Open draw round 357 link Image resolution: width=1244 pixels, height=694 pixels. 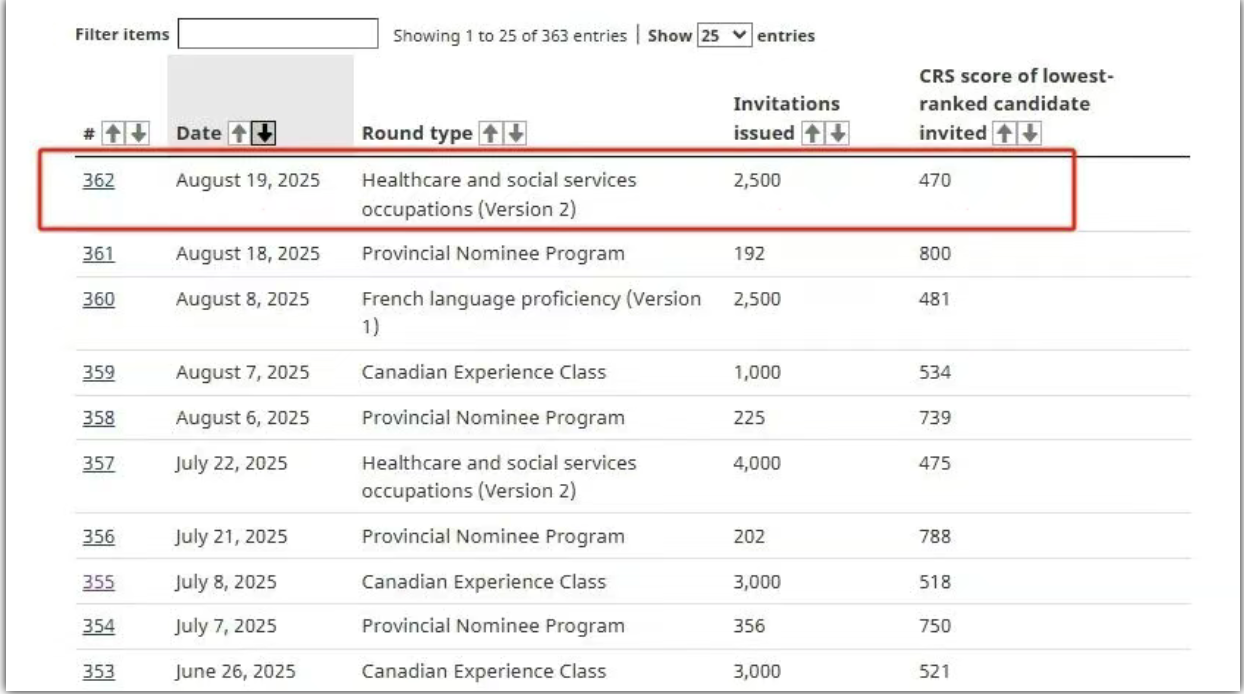point(98,463)
